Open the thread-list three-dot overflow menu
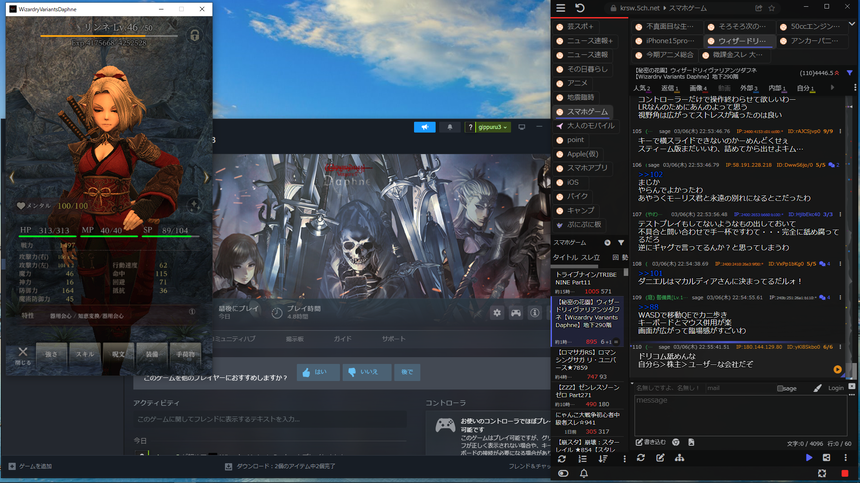 point(624,459)
